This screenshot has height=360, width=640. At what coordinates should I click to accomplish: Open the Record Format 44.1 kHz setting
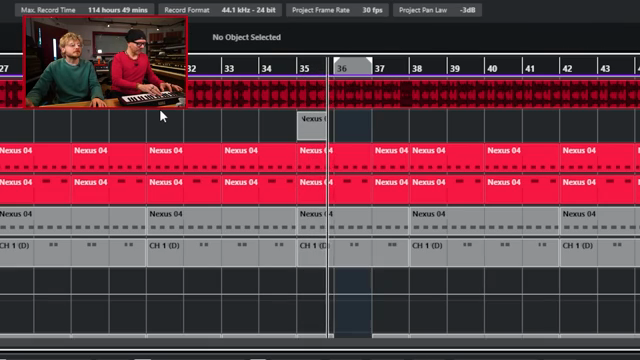coord(220,10)
